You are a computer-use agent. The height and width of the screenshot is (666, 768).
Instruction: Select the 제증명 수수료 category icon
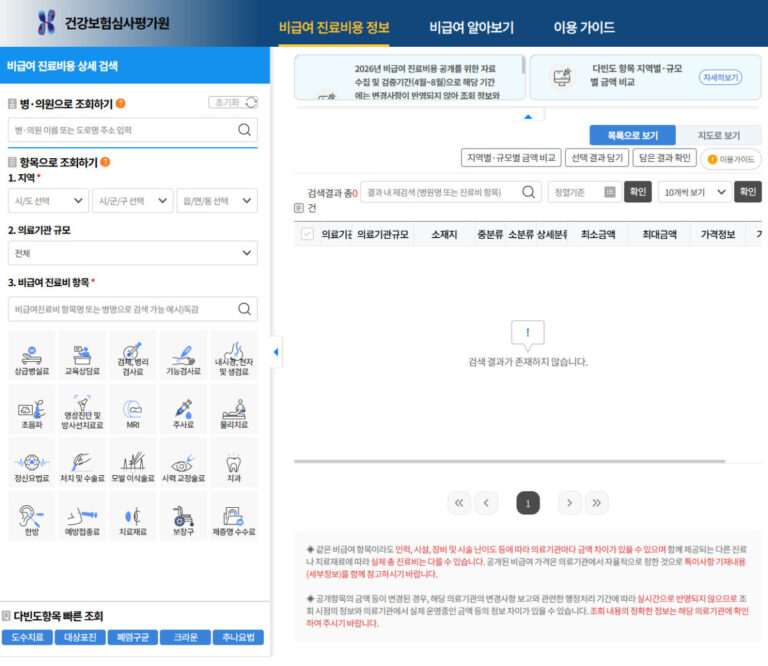click(234, 516)
